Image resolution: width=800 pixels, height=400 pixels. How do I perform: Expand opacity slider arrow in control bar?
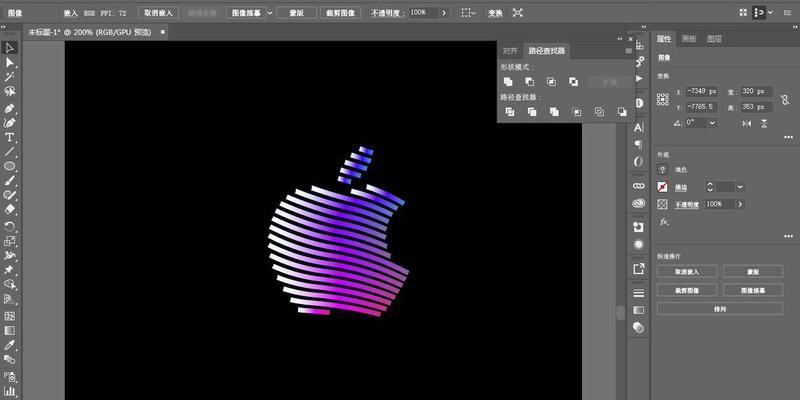[444, 13]
